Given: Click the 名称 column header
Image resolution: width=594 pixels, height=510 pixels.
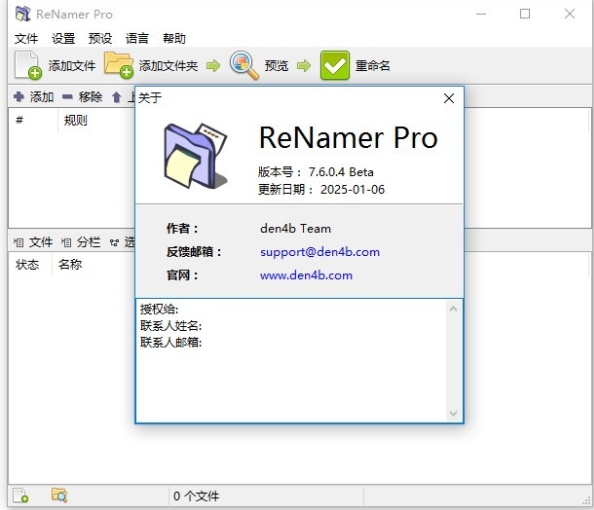Looking at the screenshot, I should pos(70,264).
